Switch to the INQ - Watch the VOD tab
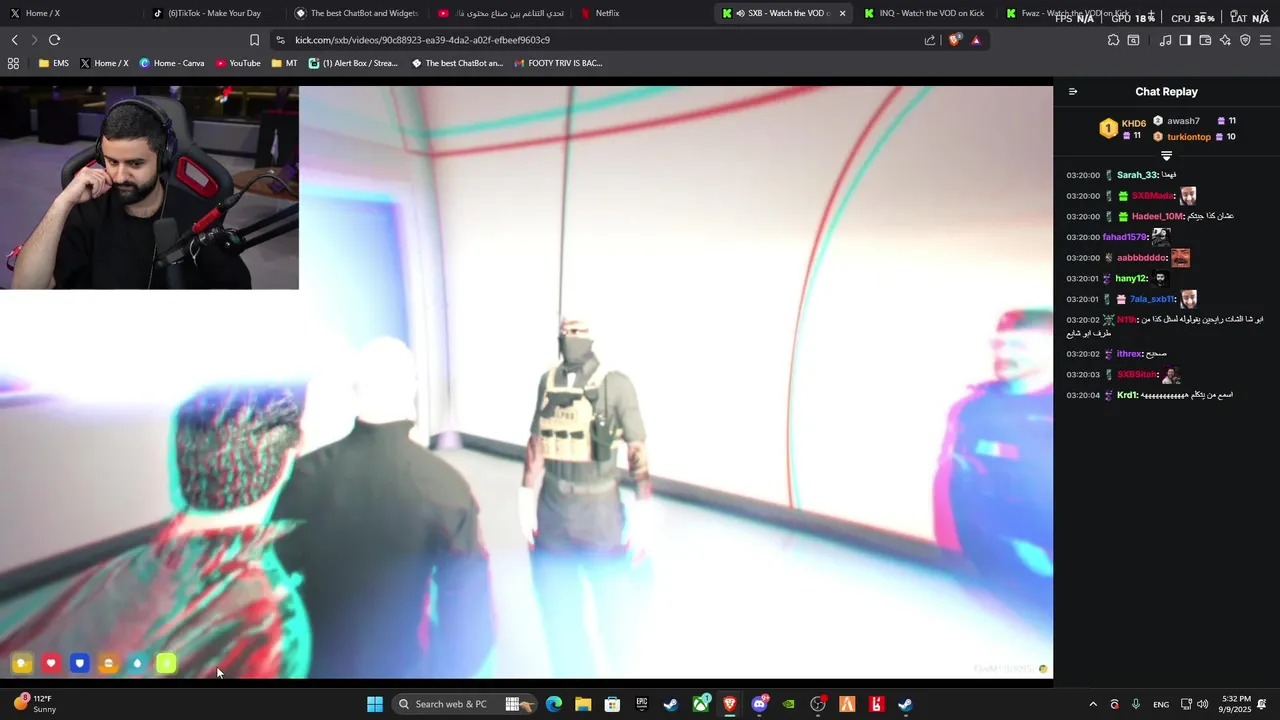Image resolution: width=1280 pixels, height=720 pixels. coord(925,13)
